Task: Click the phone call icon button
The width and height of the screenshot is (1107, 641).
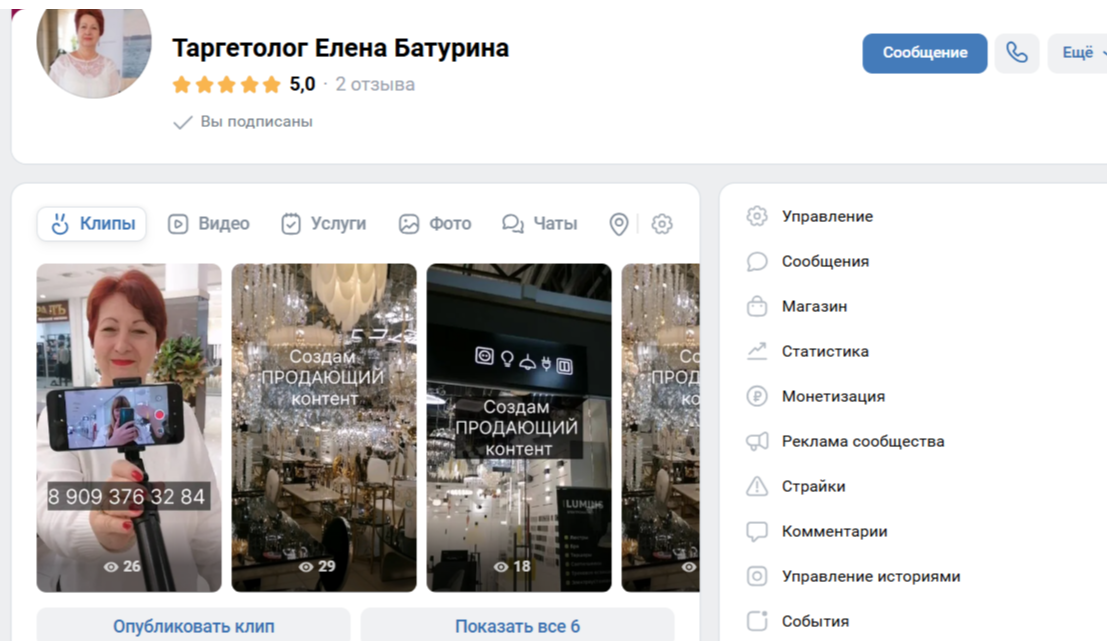Action: (1016, 53)
